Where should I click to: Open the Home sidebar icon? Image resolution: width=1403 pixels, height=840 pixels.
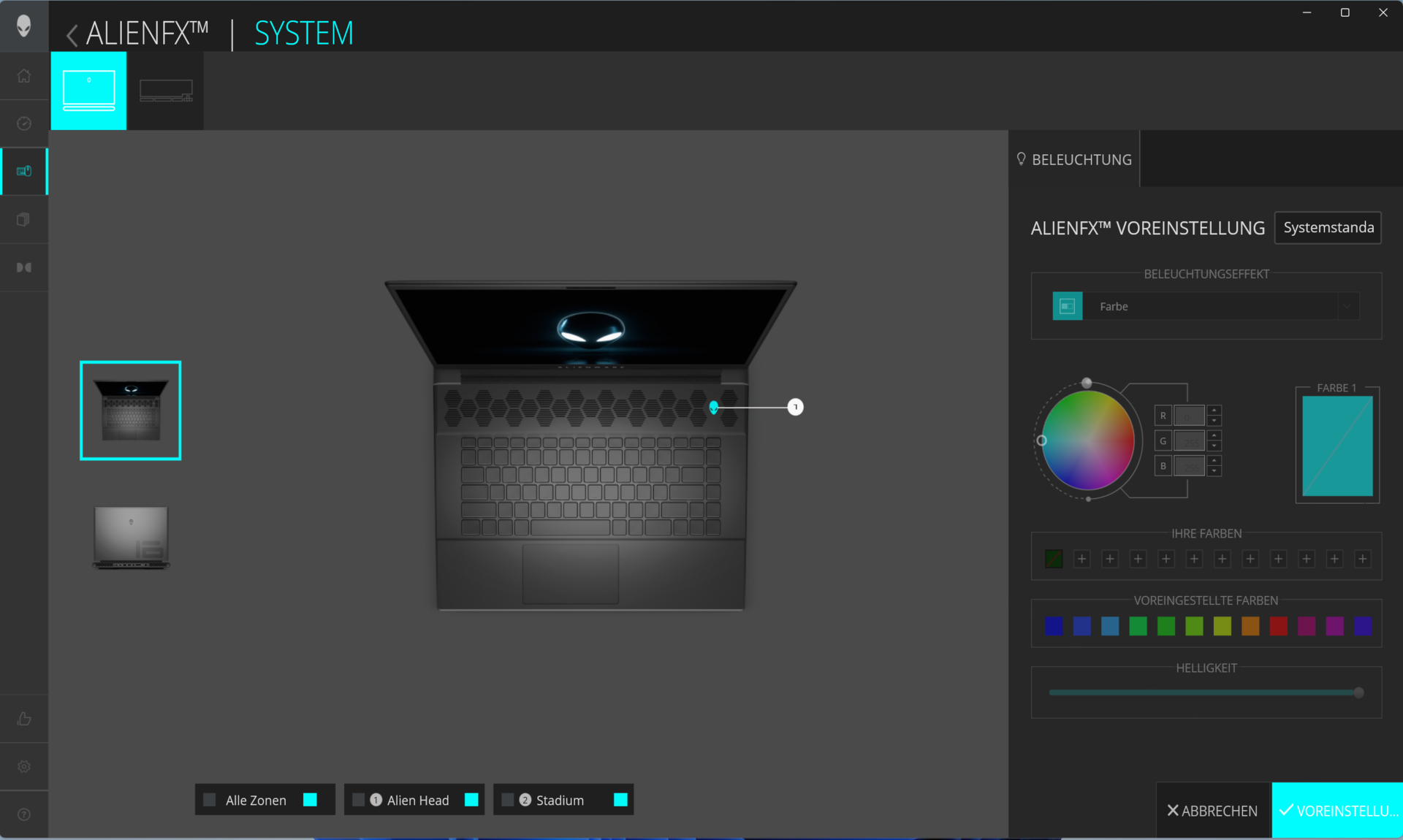click(x=23, y=76)
